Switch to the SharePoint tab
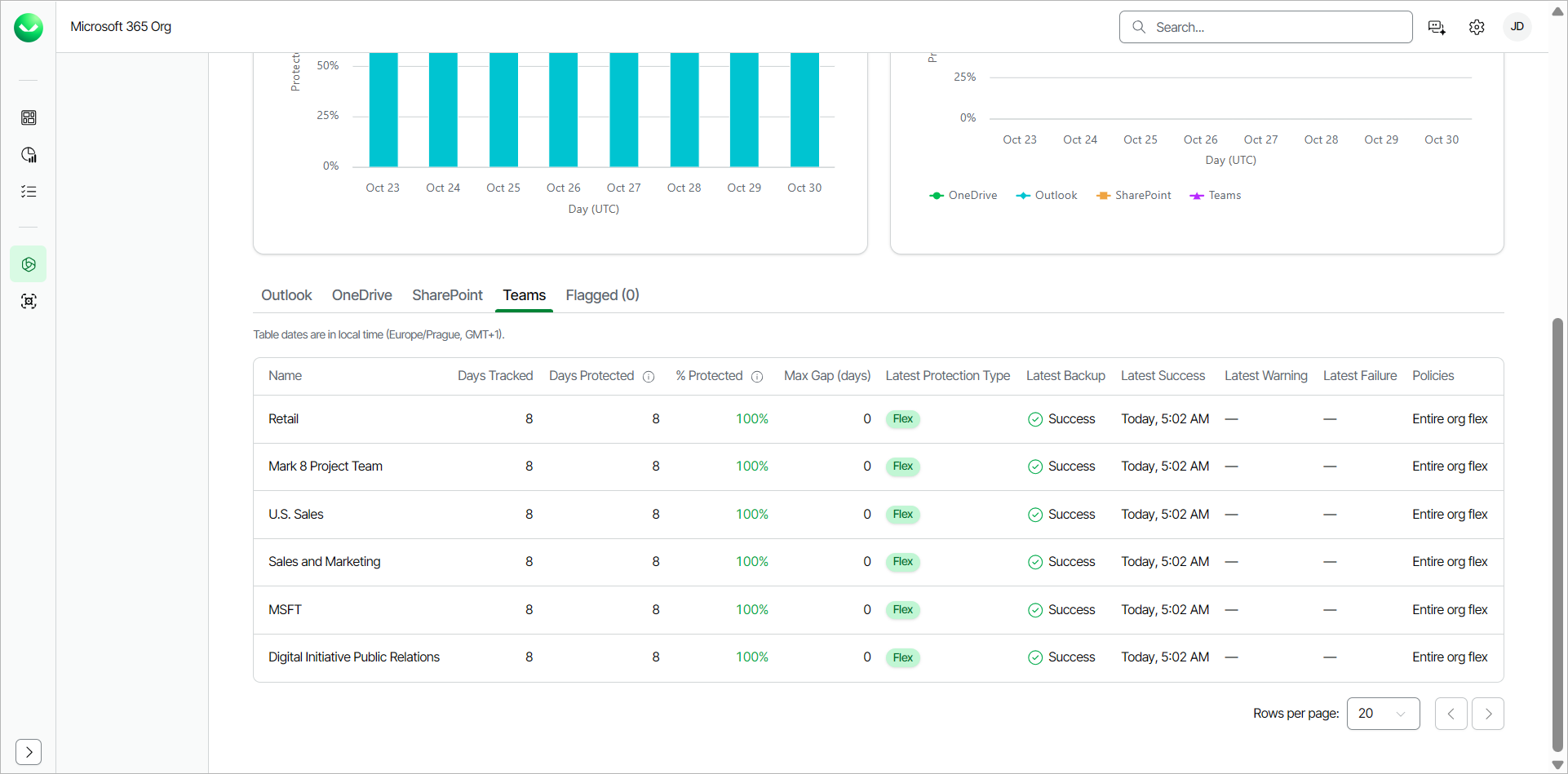Viewport: 1568px width, 774px height. point(447,295)
